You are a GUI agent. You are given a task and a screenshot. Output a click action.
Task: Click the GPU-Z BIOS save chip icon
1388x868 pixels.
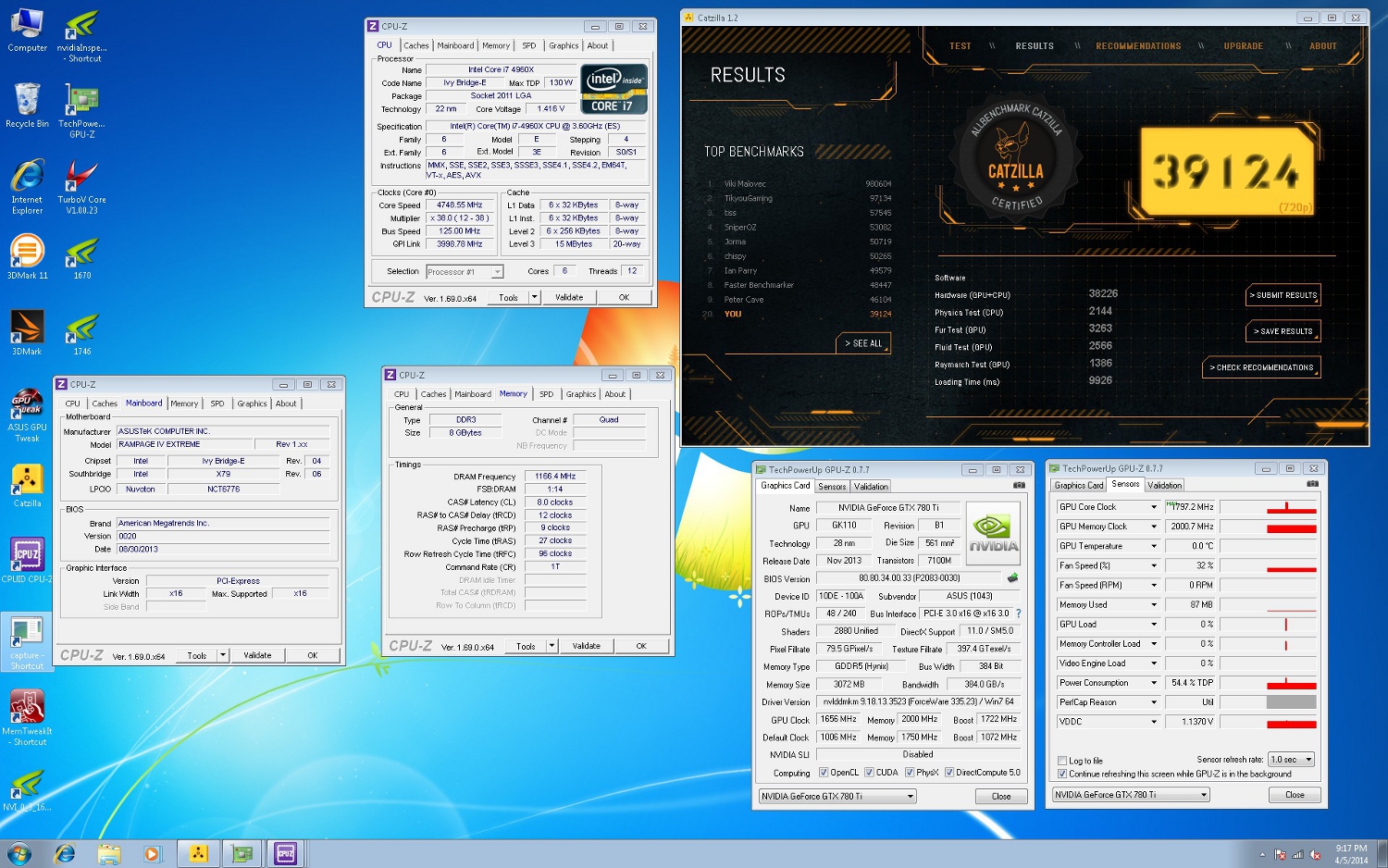pyautogui.click(x=1012, y=577)
